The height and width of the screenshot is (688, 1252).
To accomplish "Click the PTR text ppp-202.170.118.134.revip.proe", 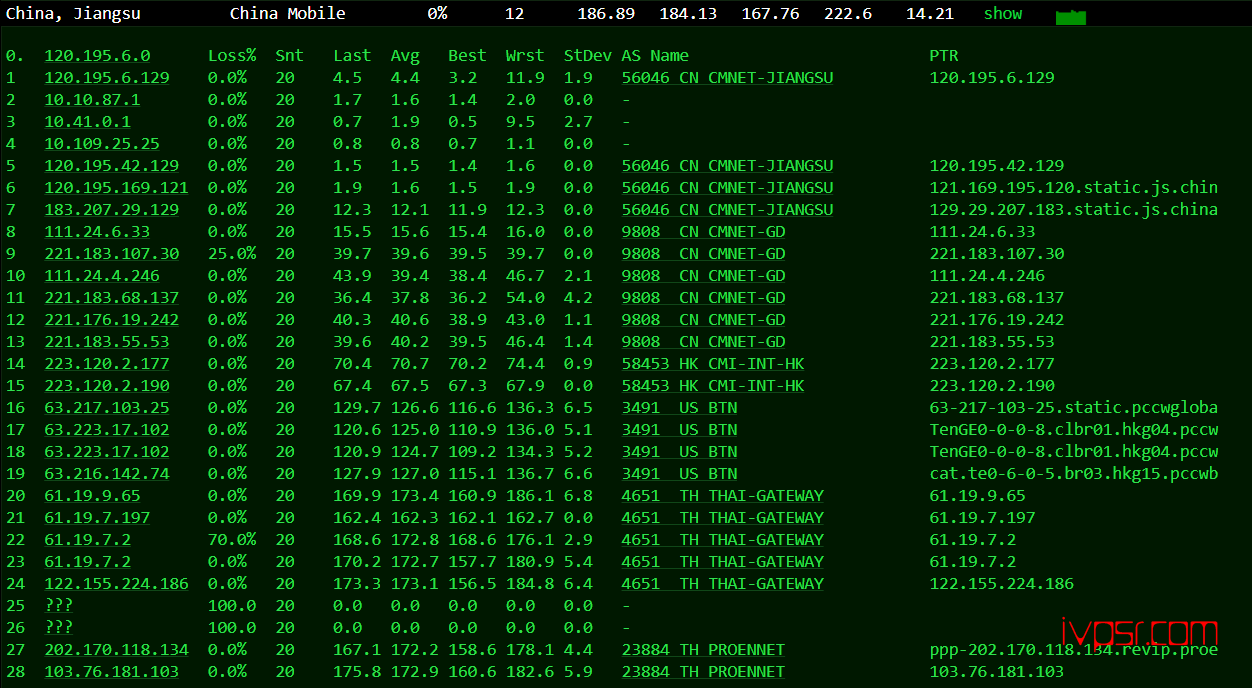I will pyautogui.click(x=1074, y=650).
